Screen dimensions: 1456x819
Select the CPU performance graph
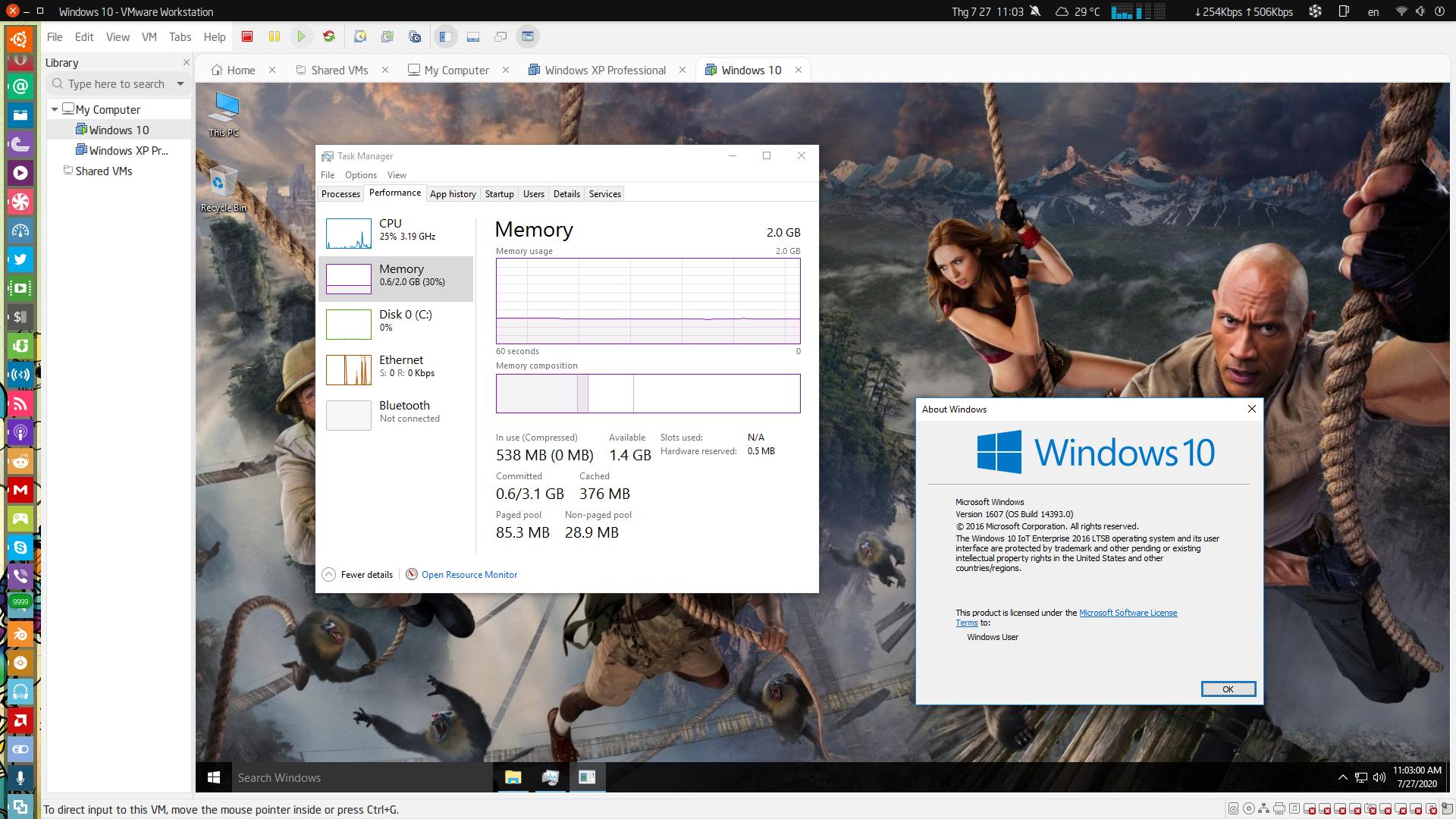(396, 234)
